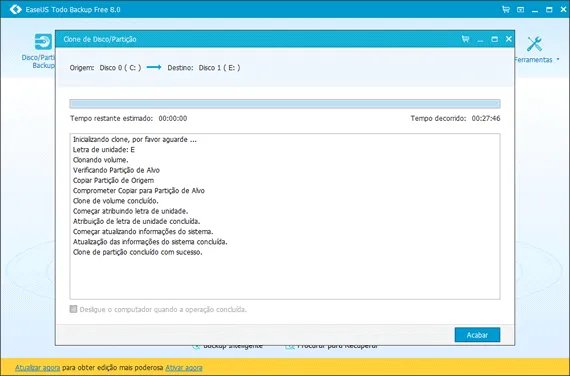Select log line 'Atualização das informações do sistema concluída.'

tap(150, 241)
